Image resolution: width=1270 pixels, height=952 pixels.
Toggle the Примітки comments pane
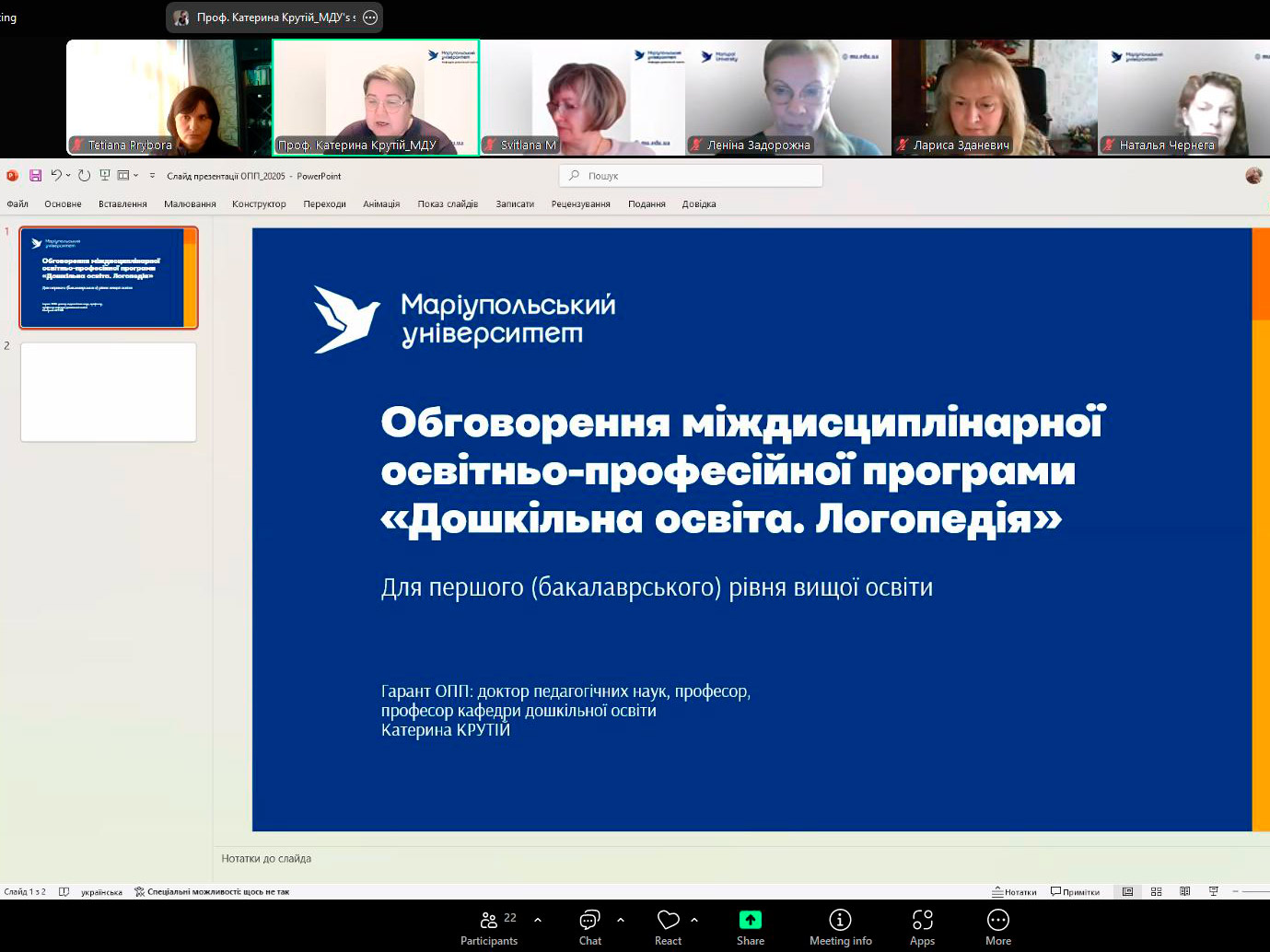tap(1075, 892)
